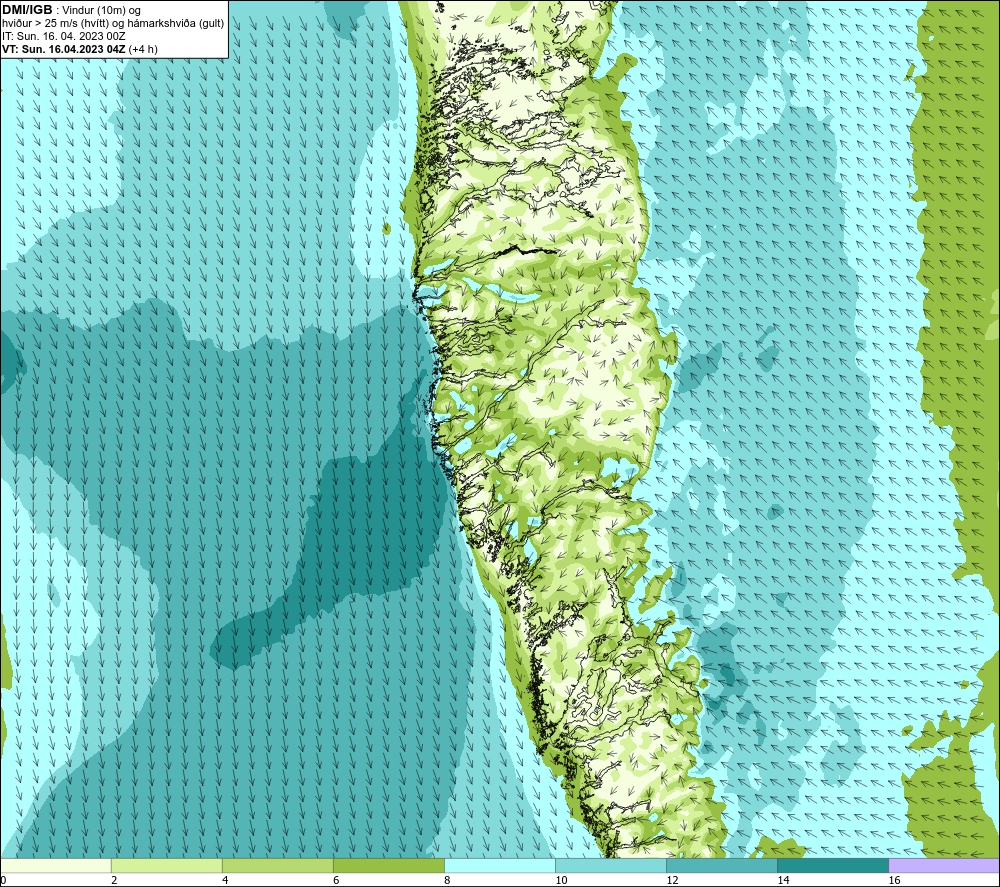Click the '2' scale label
1000x887 pixels.
point(114,880)
